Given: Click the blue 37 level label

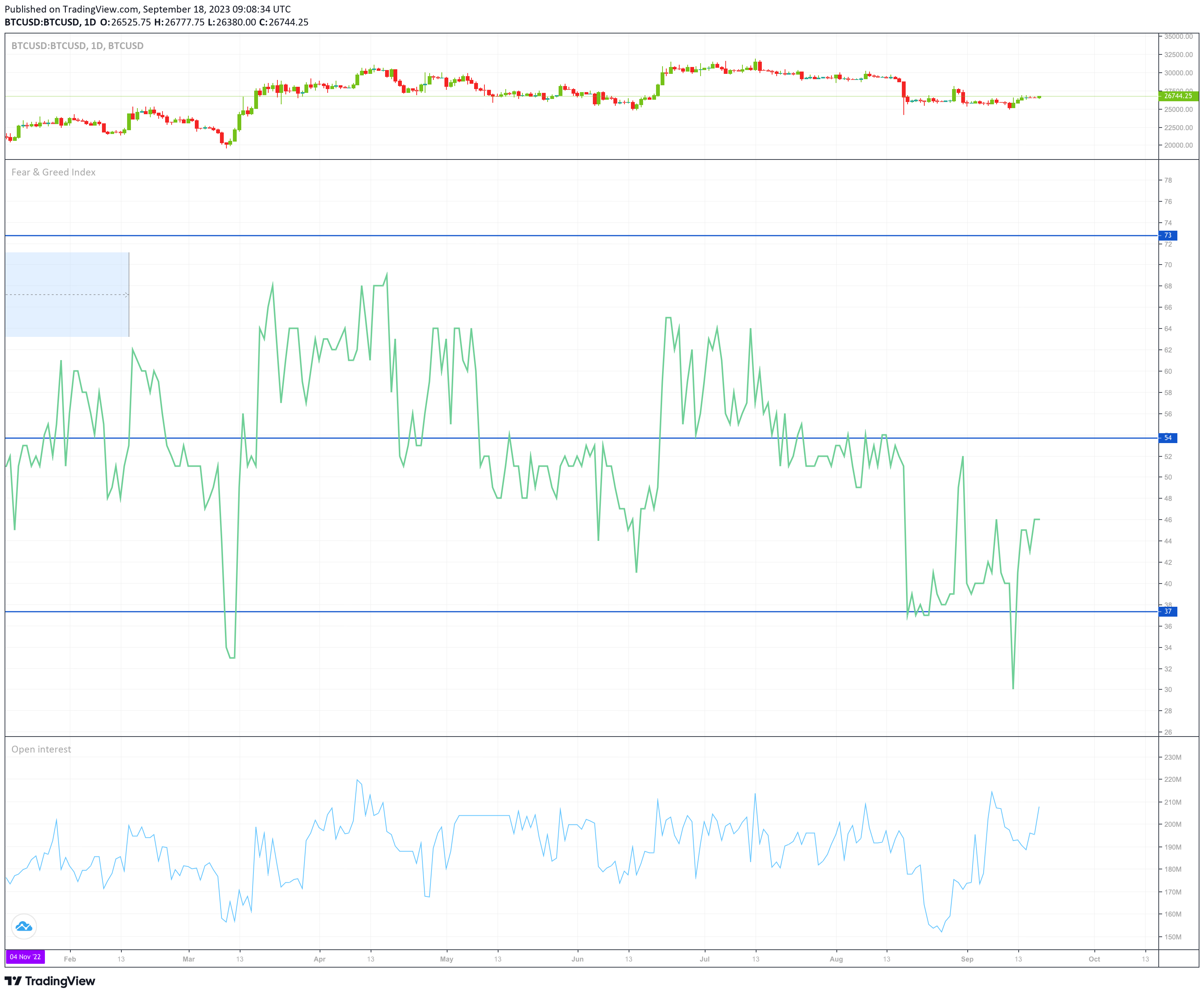Looking at the screenshot, I should pos(1168,612).
